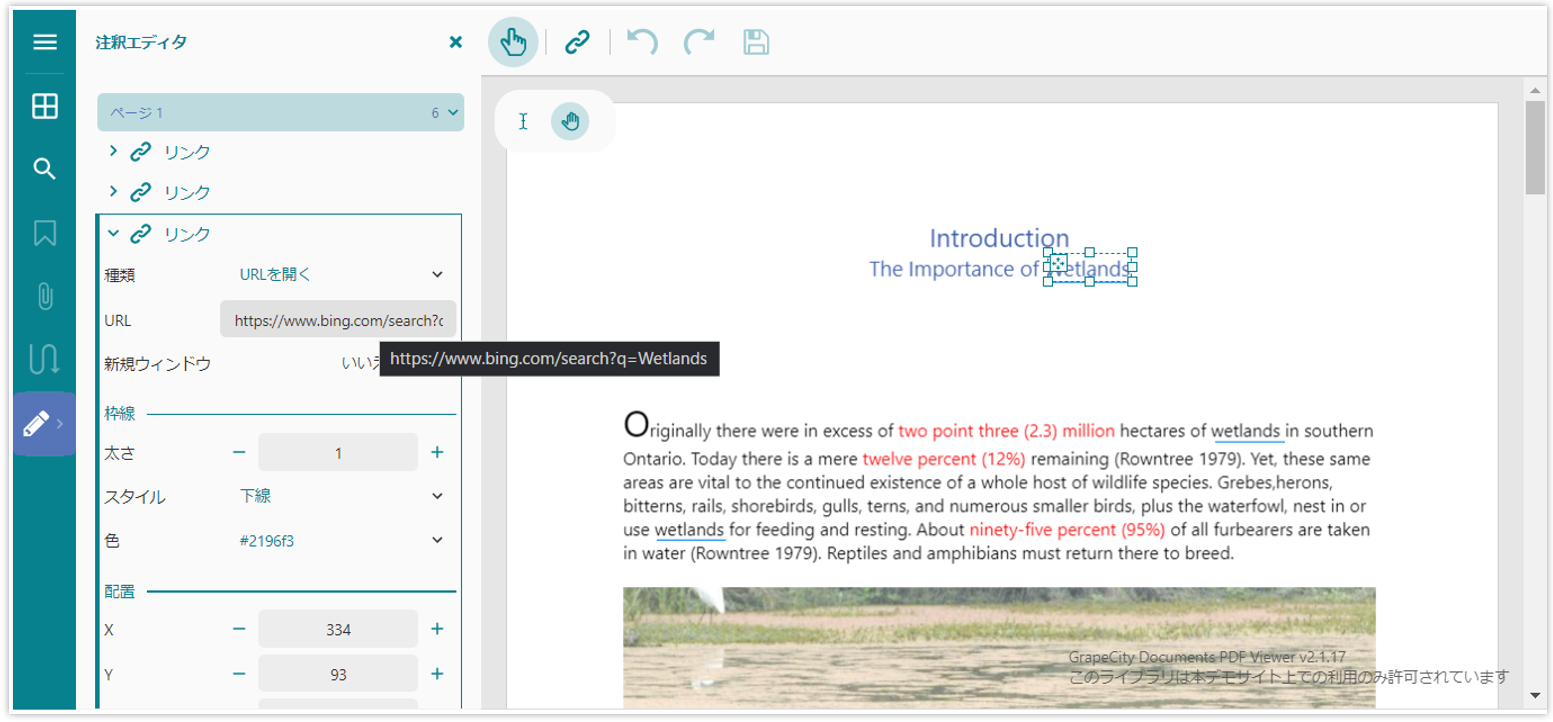Click the redo arrow in toolbar
Image resolution: width=1553 pixels, height=722 pixels.
coord(699,42)
